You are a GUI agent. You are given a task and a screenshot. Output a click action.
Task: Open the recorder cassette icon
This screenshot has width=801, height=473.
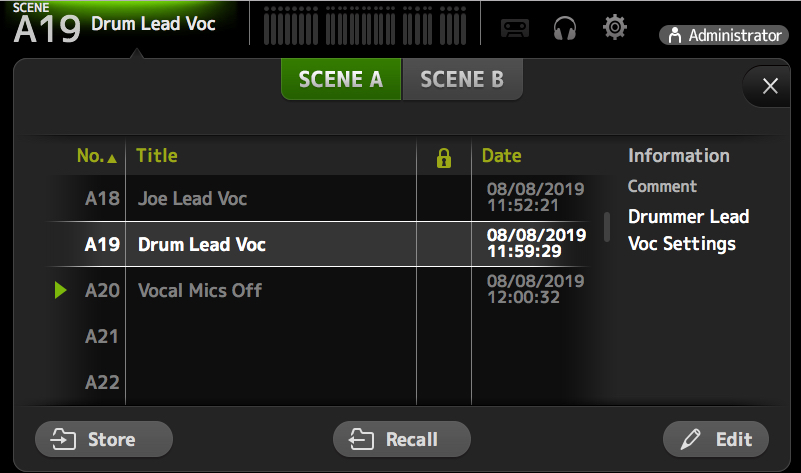tap(514, 29)
